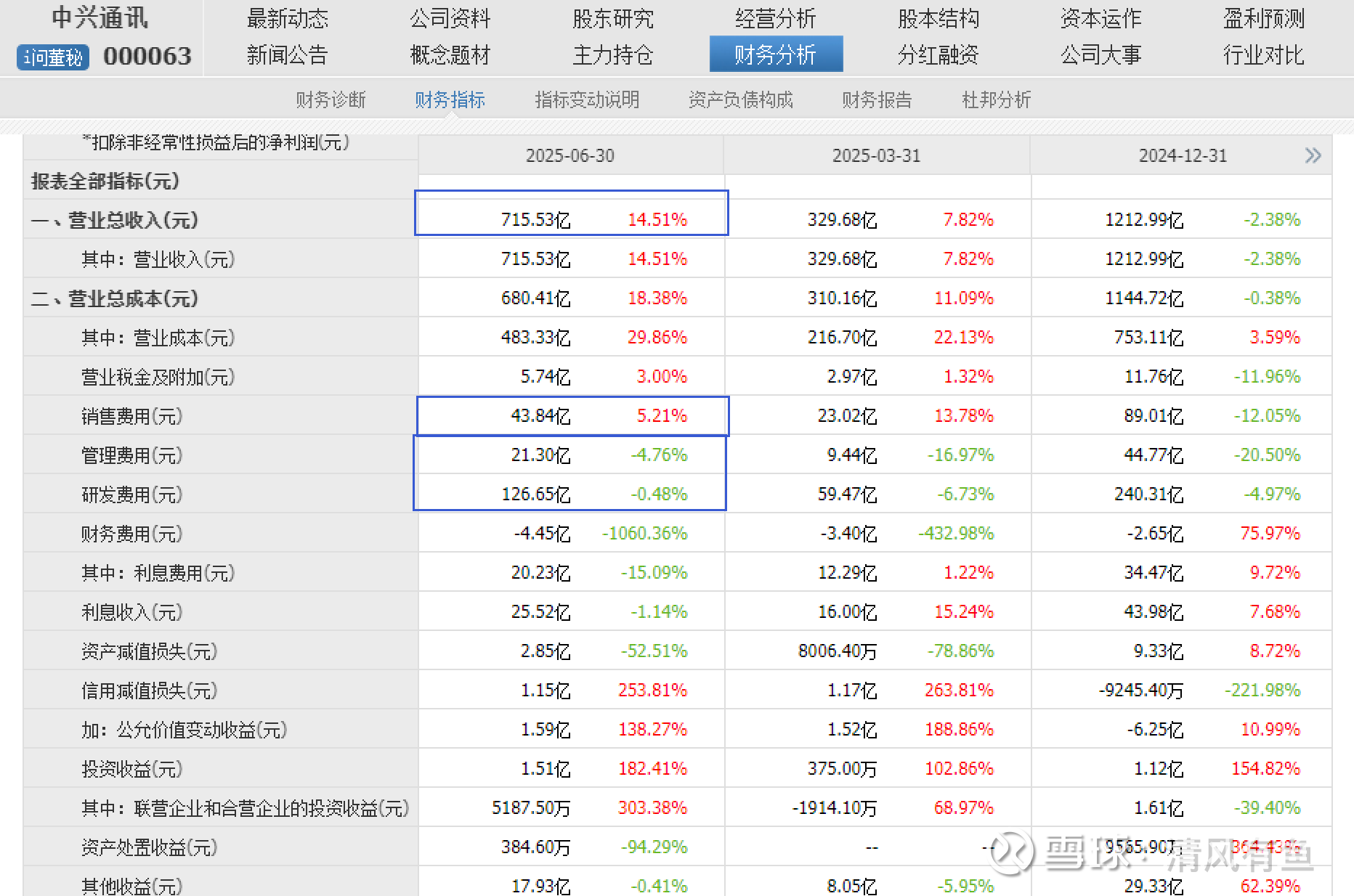The image size is (1354, 896).
Task: Click 680.41亿 total operating cost value
Action: click(536, 298)
